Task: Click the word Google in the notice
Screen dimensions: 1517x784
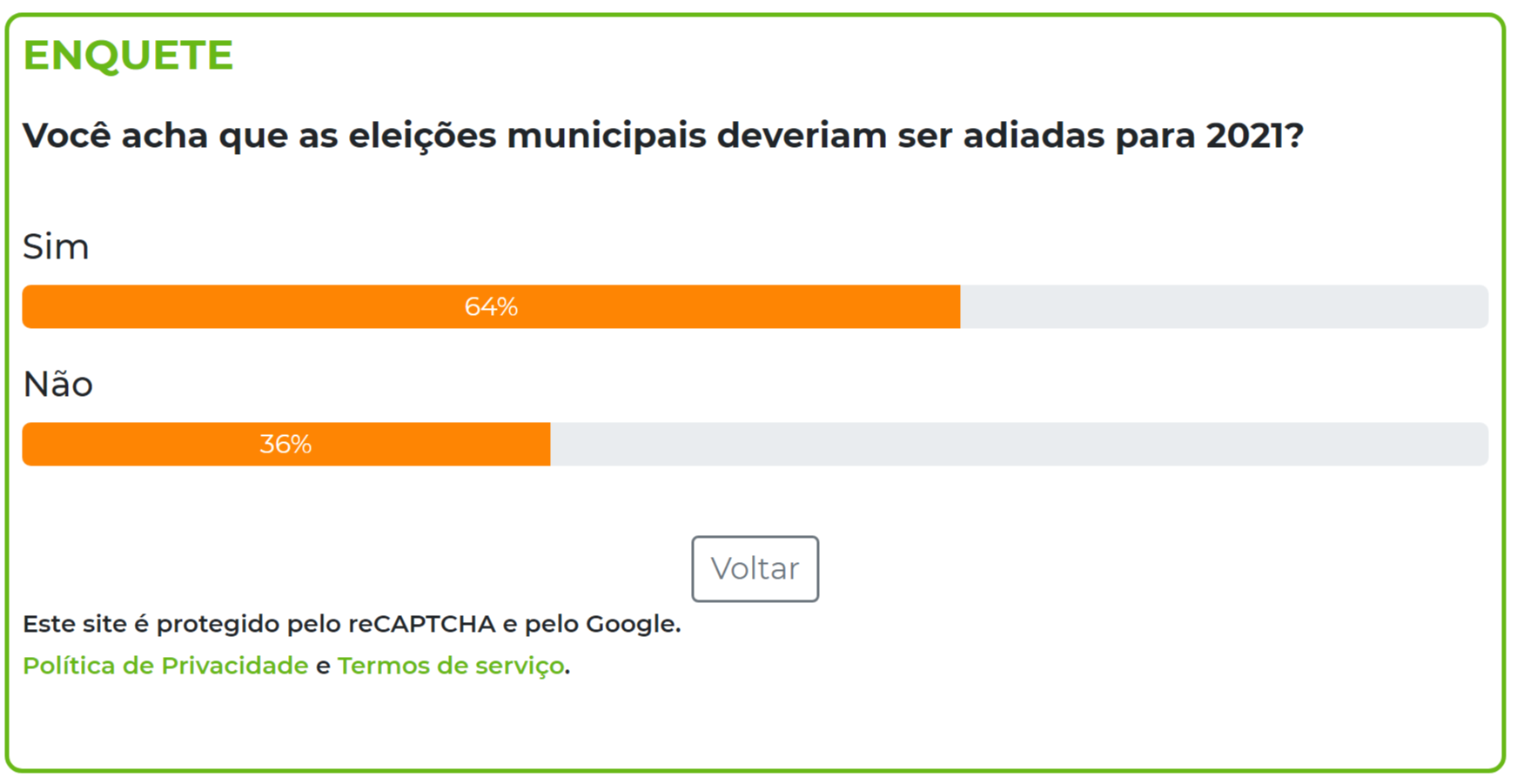Action: coord(630,624)
